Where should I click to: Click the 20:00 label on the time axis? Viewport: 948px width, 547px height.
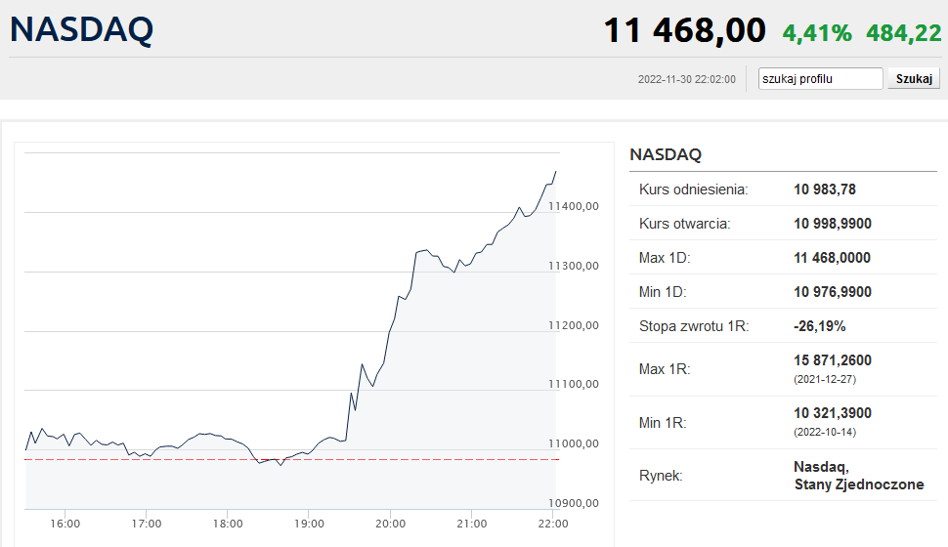[x=390, y=523]
